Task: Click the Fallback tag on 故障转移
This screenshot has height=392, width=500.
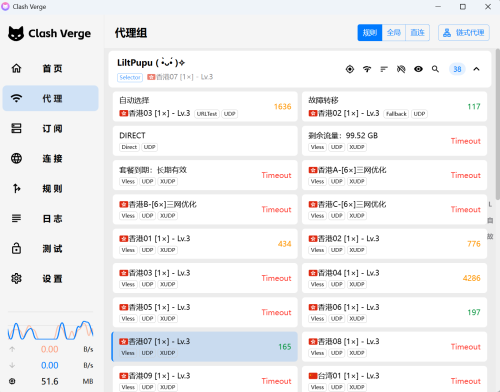Action: click(x=396, y=114)
